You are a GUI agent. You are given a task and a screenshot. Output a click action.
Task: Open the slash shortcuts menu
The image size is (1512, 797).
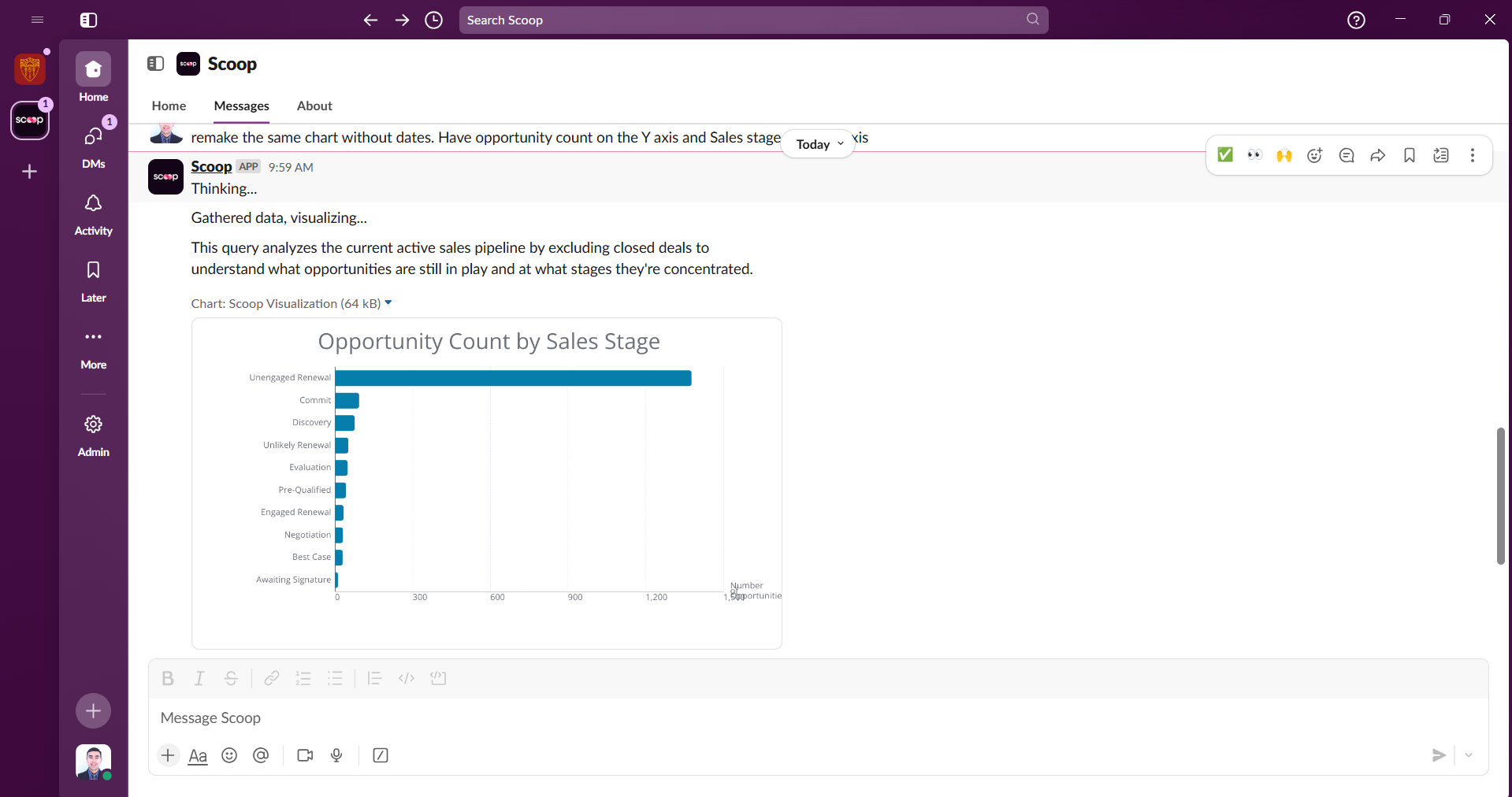[x=381, y=755]
